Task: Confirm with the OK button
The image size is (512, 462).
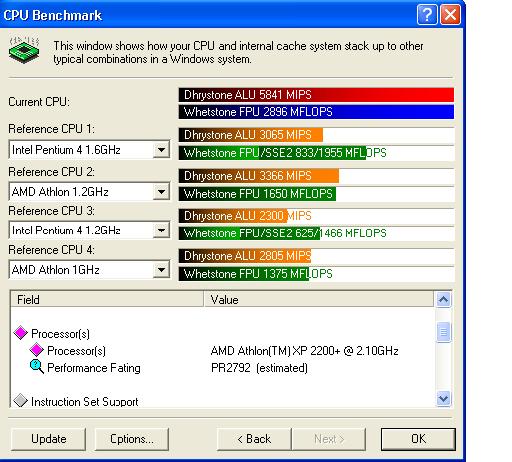Action: [x=418, y=439]
